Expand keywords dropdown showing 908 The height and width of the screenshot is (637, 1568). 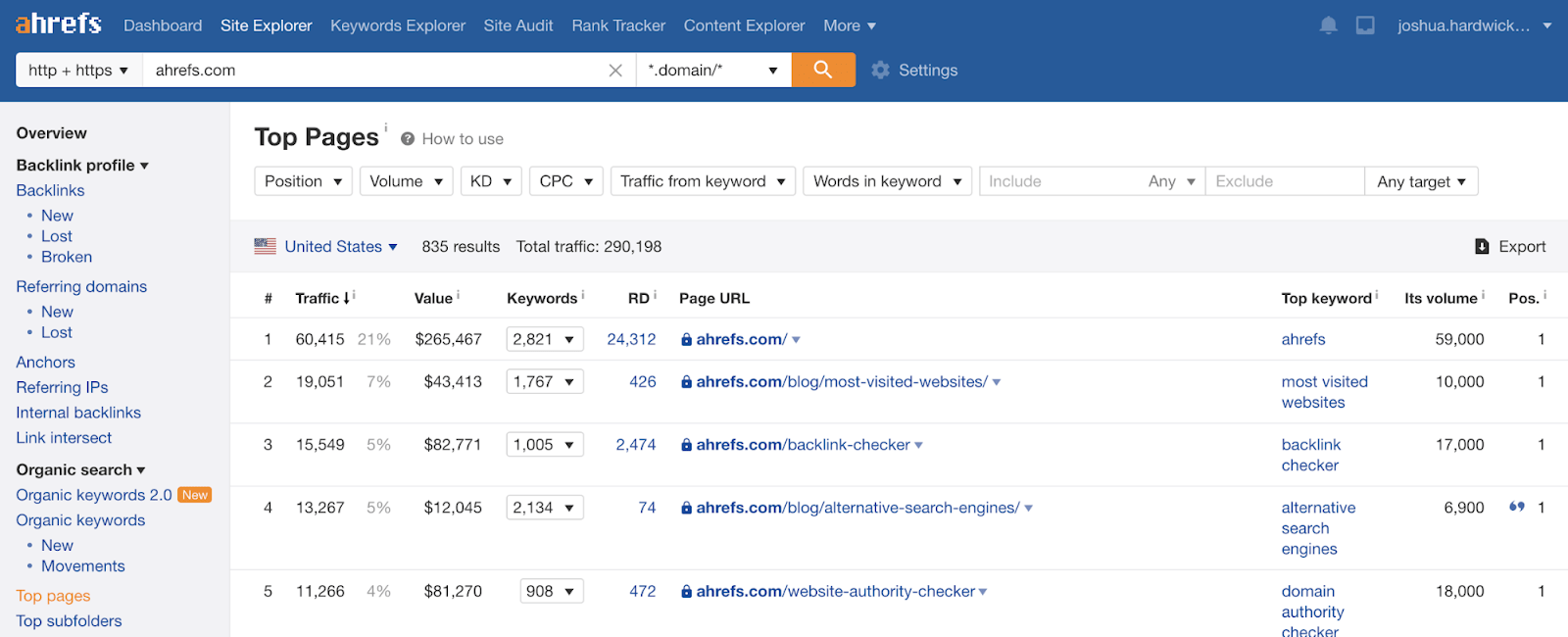pos(552,591)
